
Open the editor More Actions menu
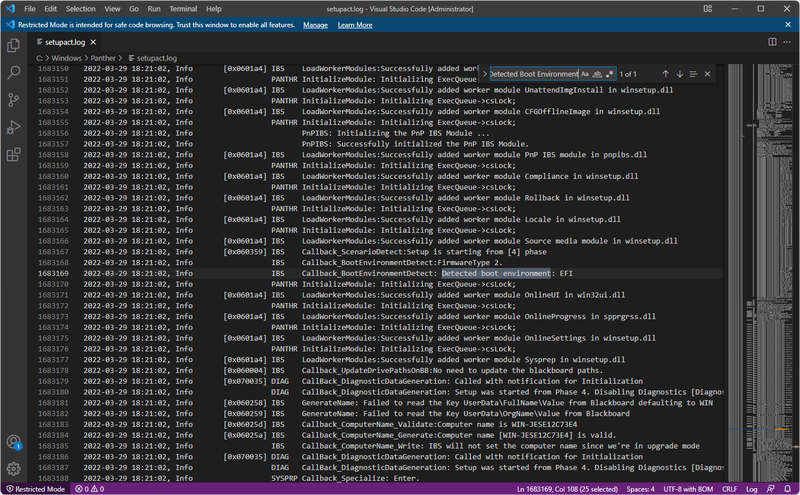click(787, 42)
